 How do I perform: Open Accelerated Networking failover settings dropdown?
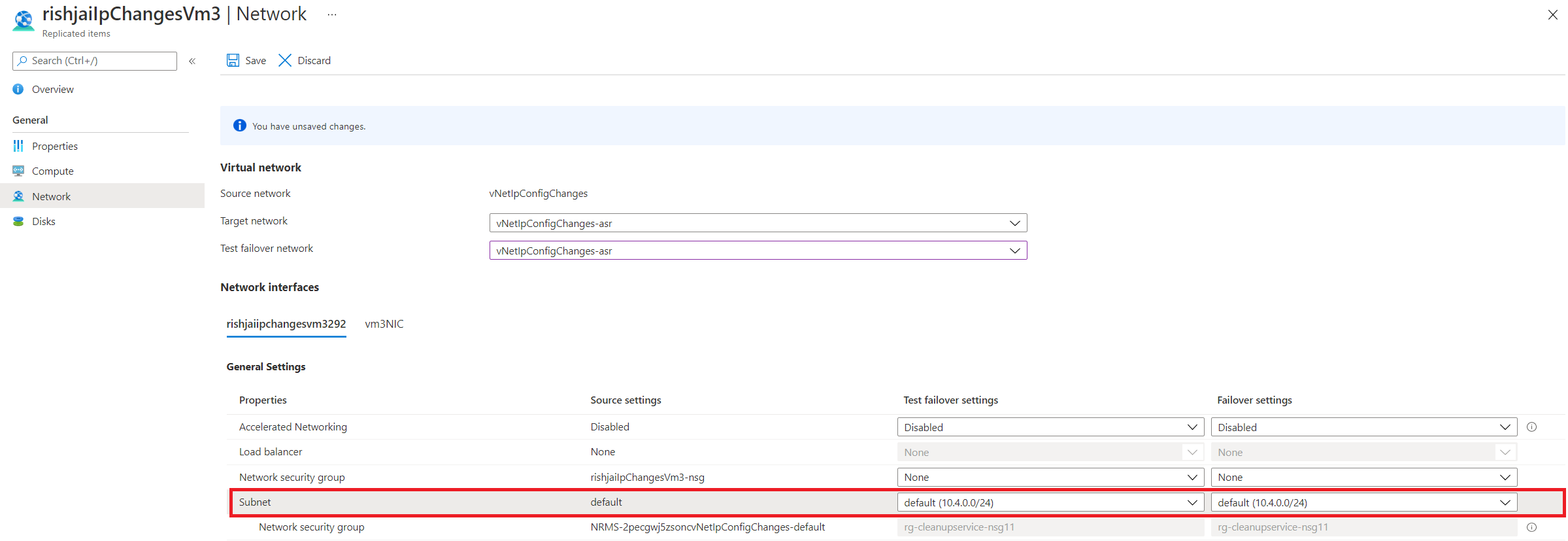pyautogui.click(x=1364, y=427)
